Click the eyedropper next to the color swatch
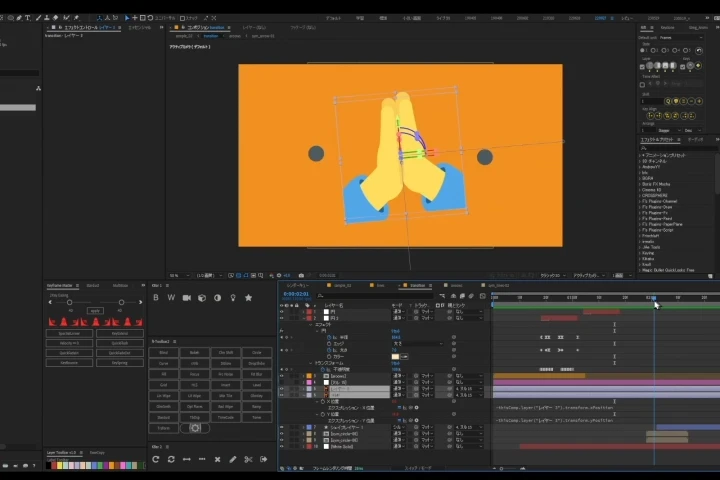 click(x=404, y=356)
